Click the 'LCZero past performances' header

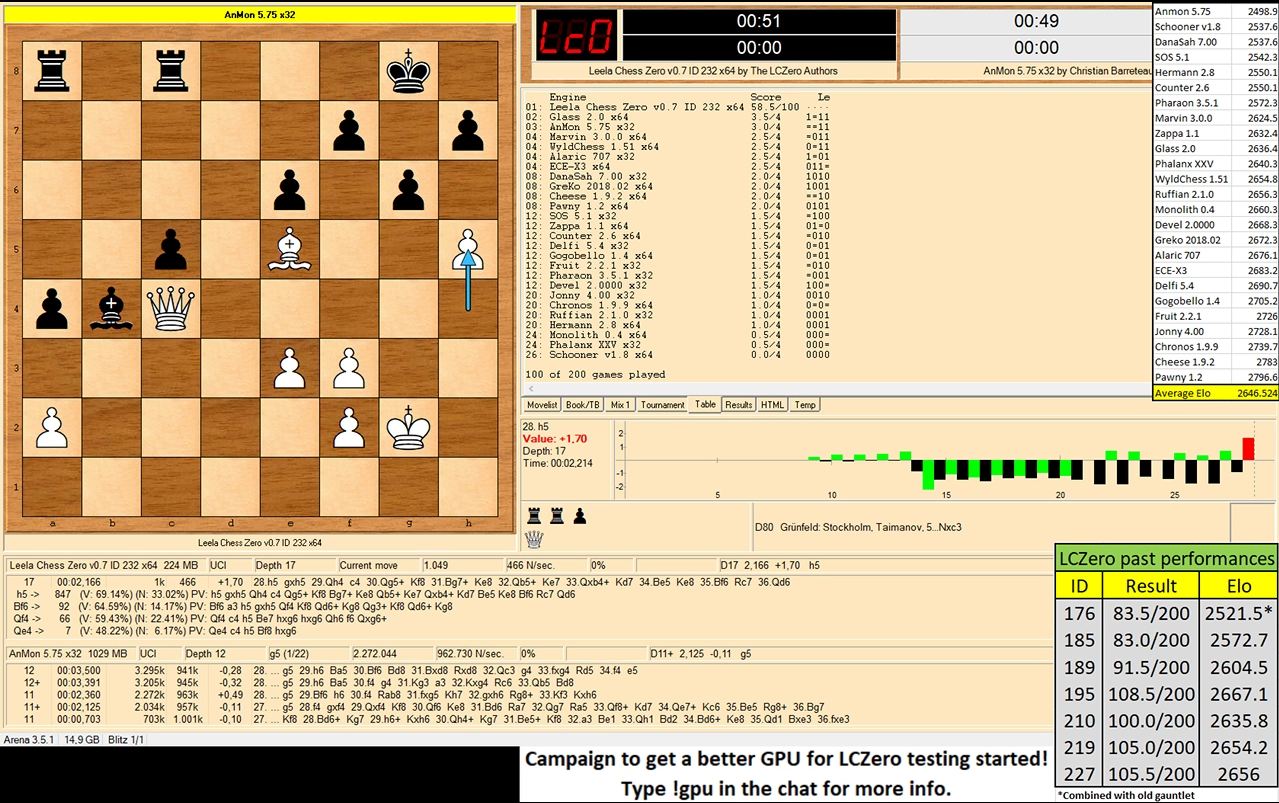(1166, 558)
